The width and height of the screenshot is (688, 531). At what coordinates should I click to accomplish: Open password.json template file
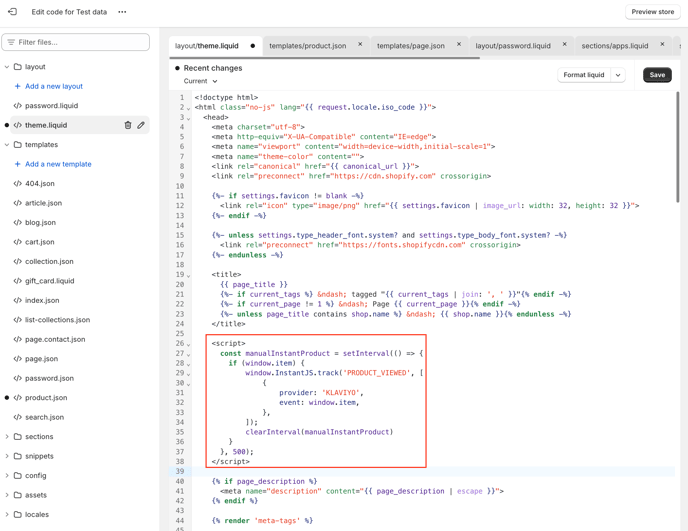[x=49, y=378]
